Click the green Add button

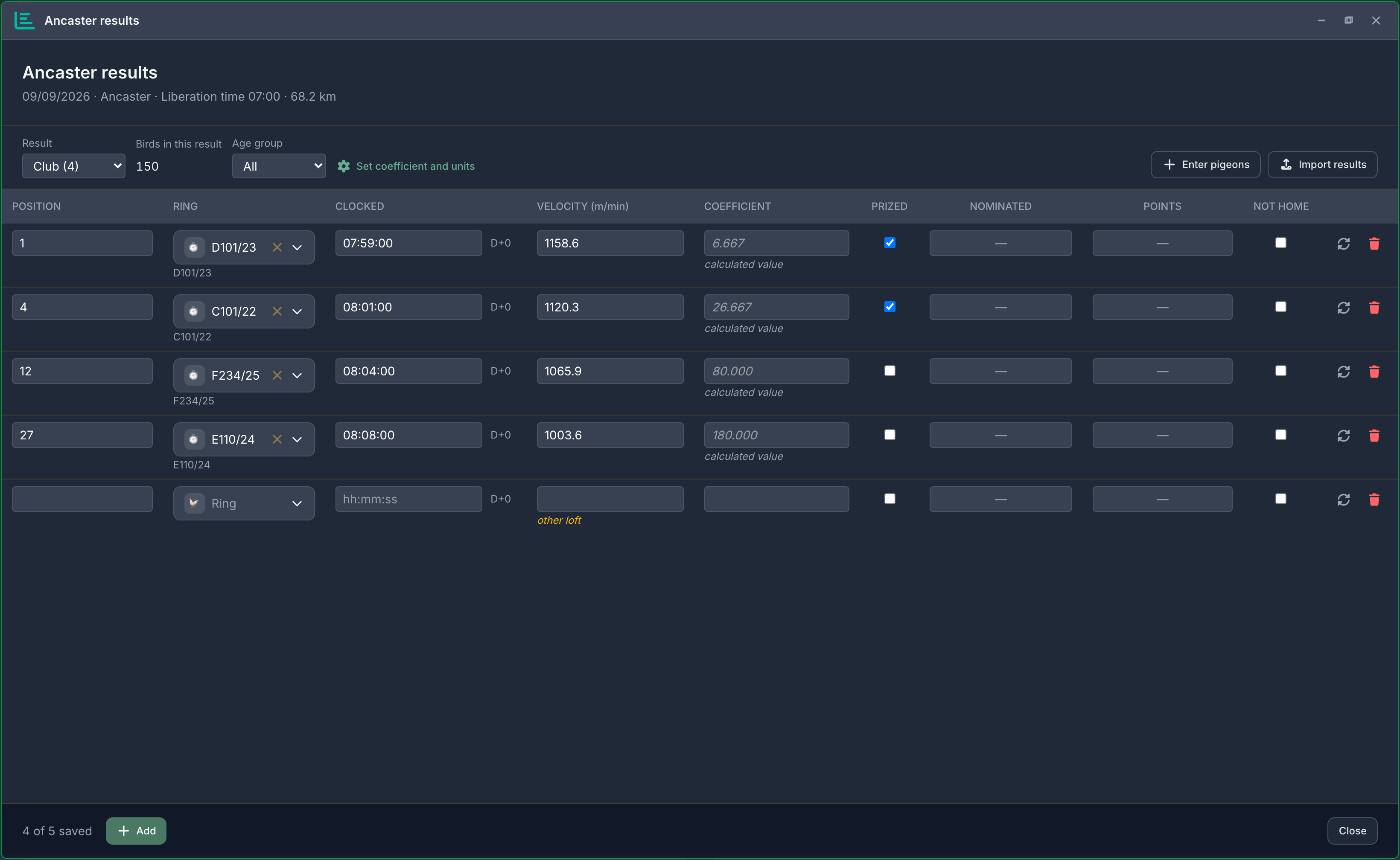click(136, 831)
